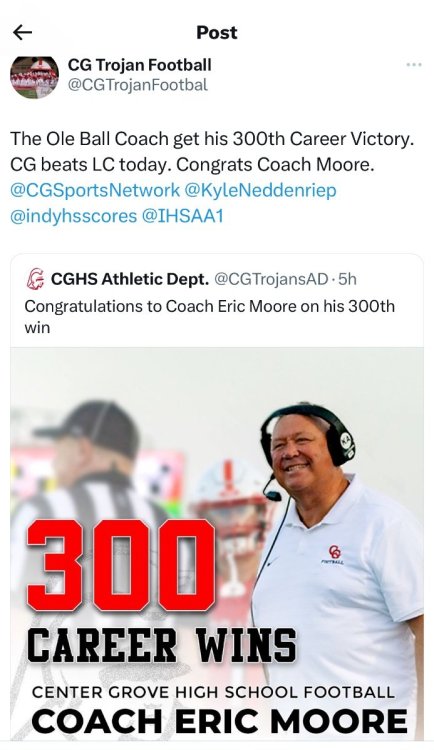The height and width of the screenshot is (750, 434).
Task: Open the three-dot more options menu
Action: click(413, 65)
